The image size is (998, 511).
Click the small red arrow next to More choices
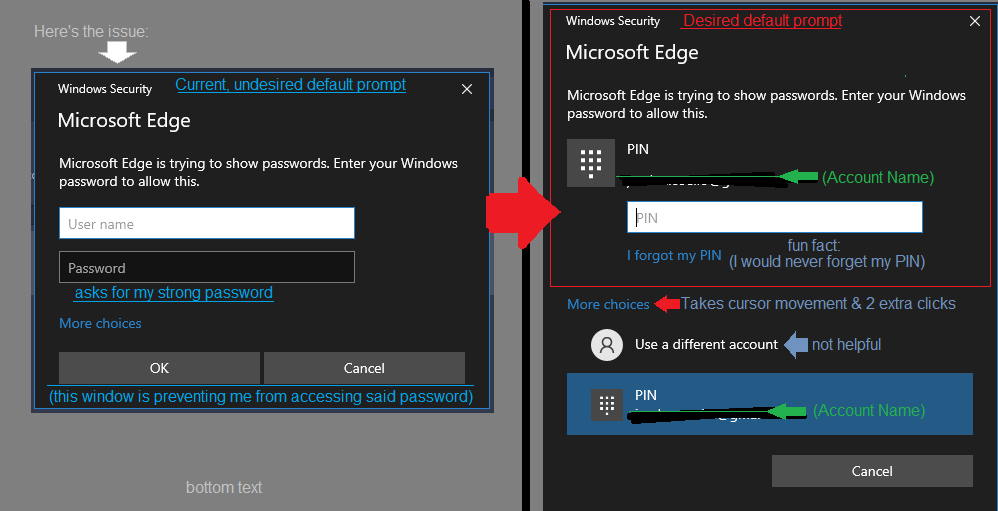click(667, 304)
